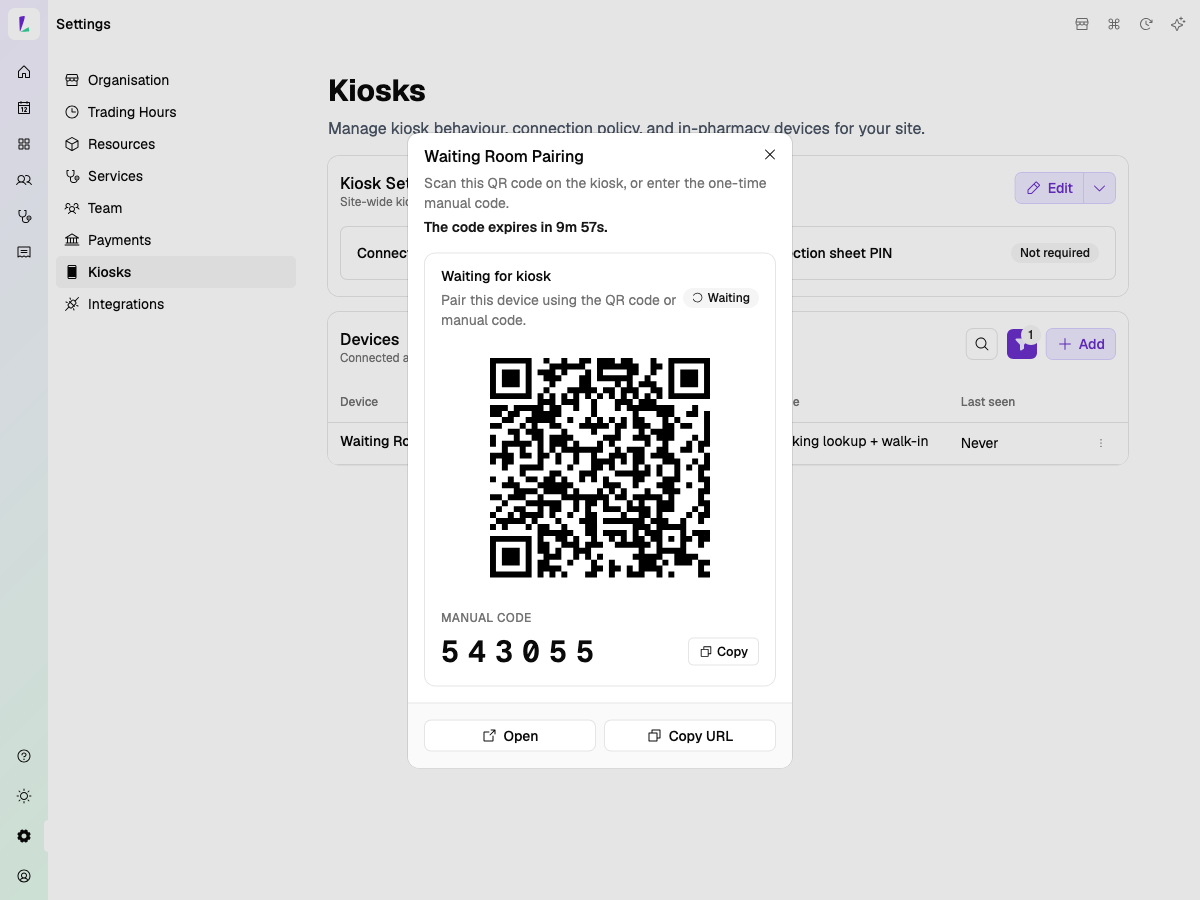Click the pairing QR code image
This screenshot has height=900, width=1200.
coord(600,468)
